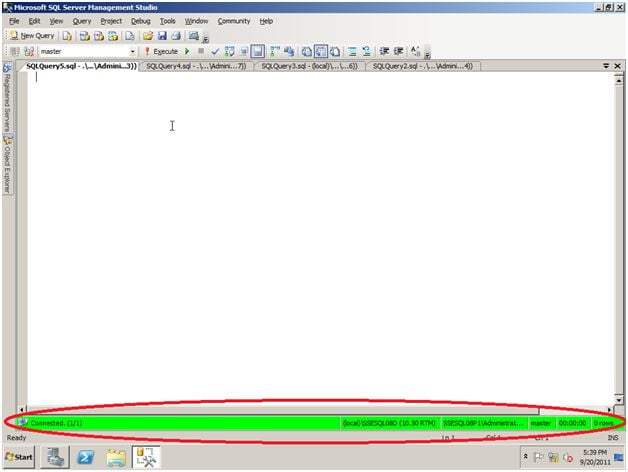Start debugging with the green arrow

tap(187, 51)
